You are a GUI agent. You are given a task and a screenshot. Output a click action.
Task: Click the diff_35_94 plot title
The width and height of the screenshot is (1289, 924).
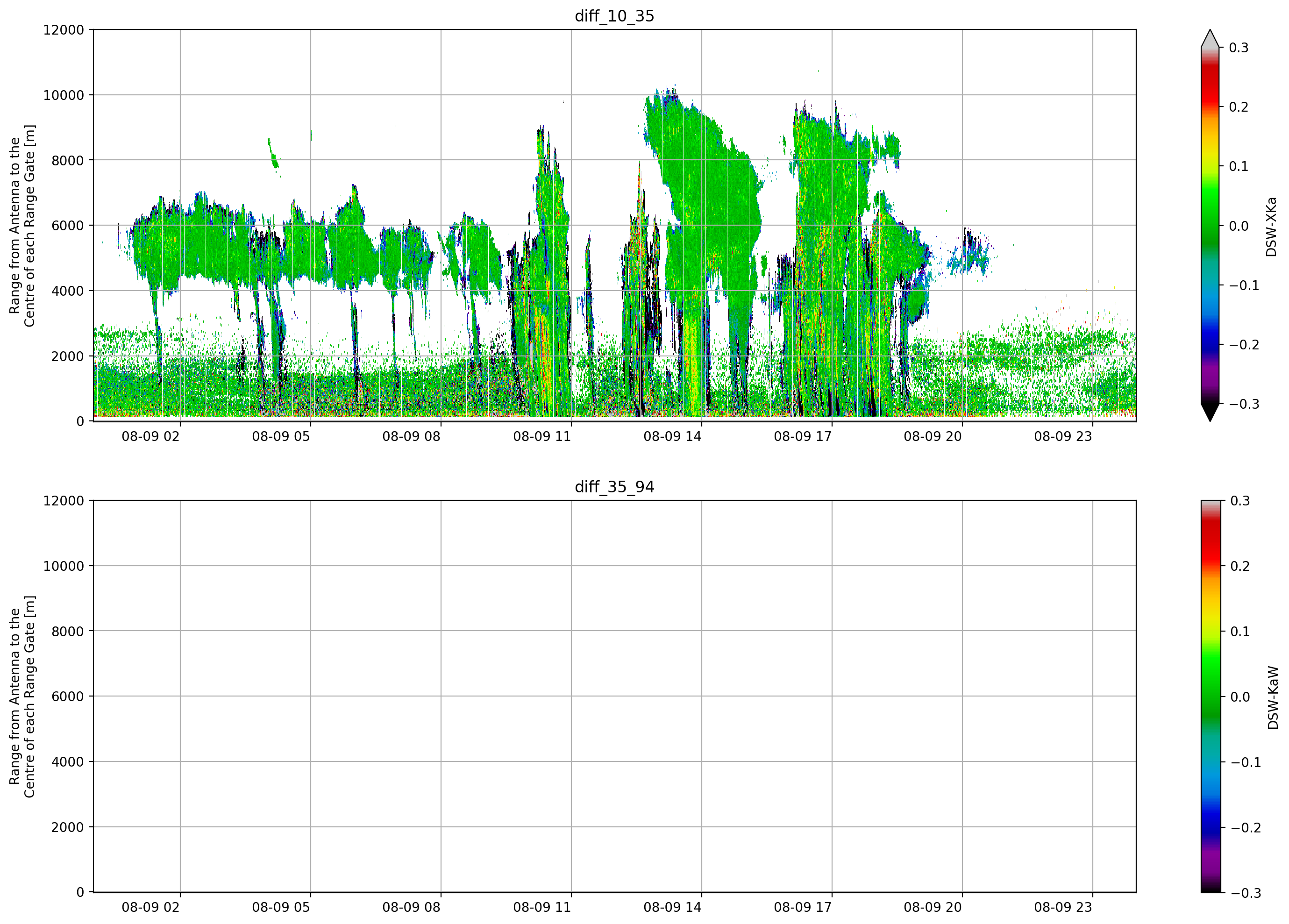click(614, 487)
